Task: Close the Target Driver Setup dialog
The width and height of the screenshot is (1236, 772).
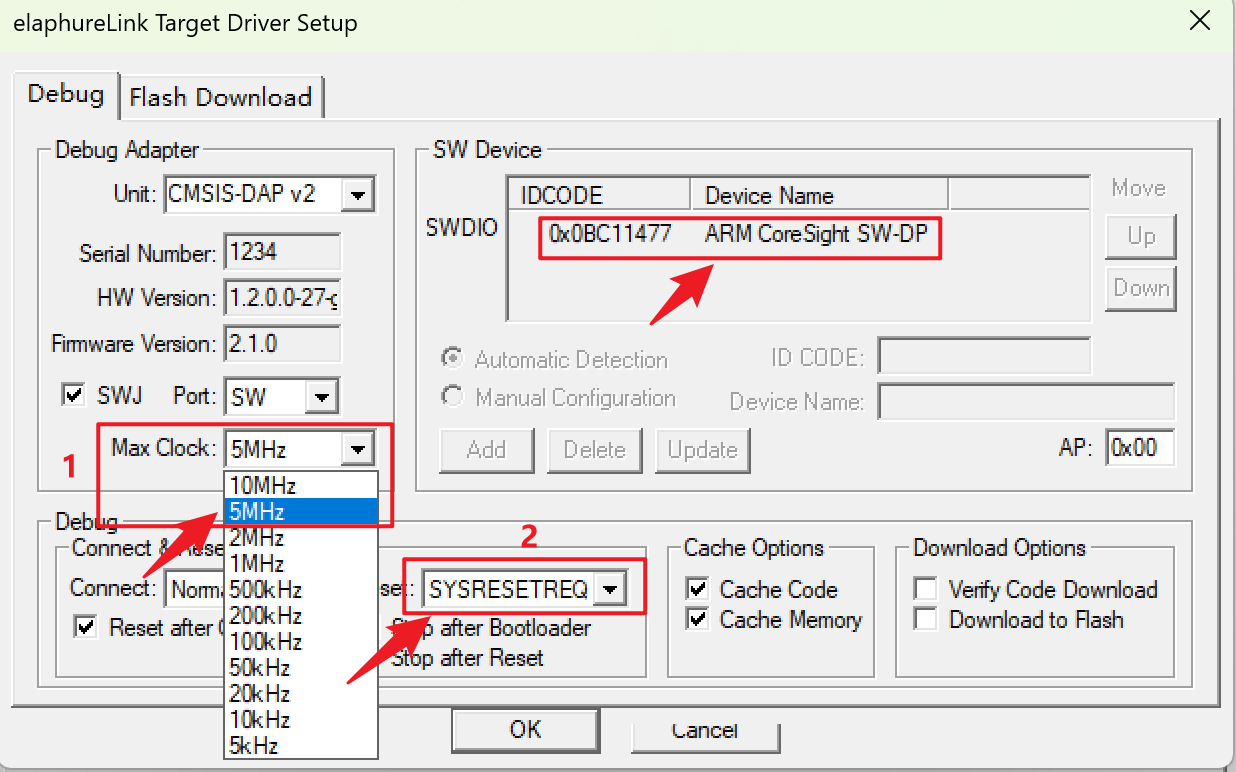Action: click(x=1200, y=22)
